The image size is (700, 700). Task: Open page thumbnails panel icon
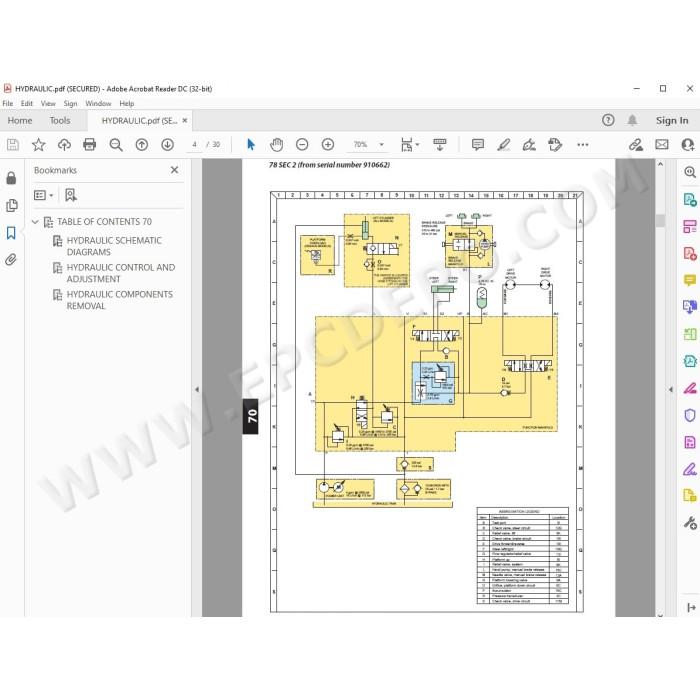pos(12,205)
